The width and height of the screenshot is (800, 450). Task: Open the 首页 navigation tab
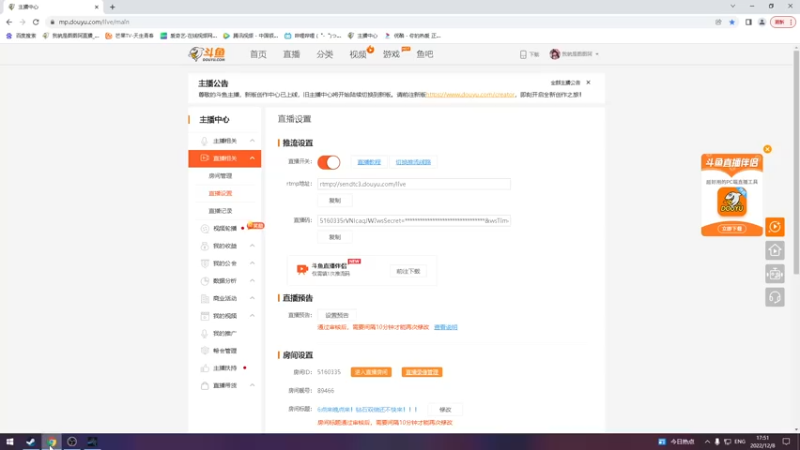(258, 54)
